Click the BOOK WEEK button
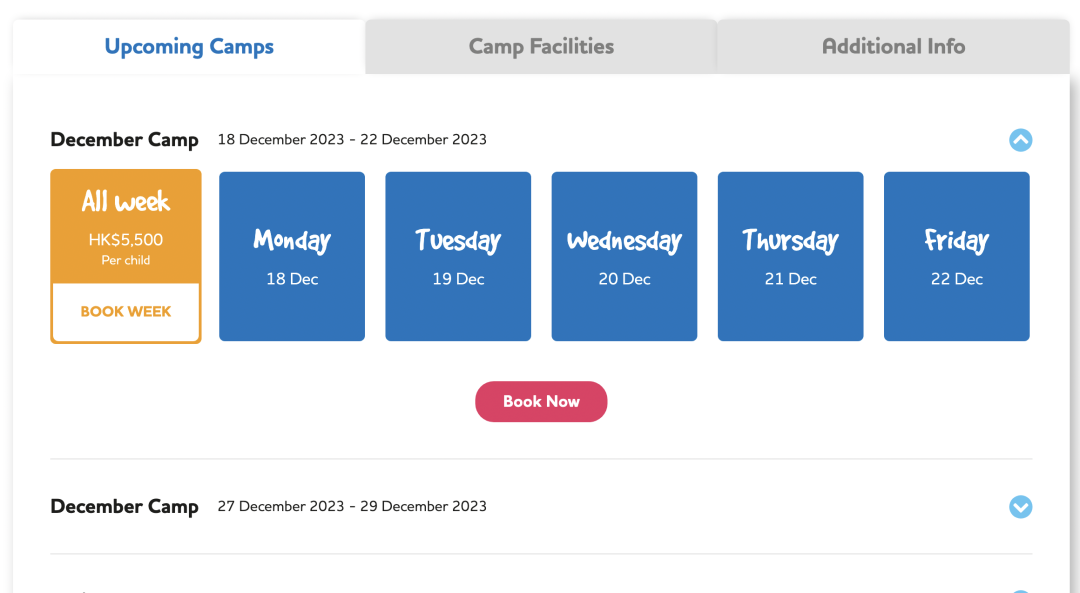This screenshot has width=1080, height=593. (125, 311)
